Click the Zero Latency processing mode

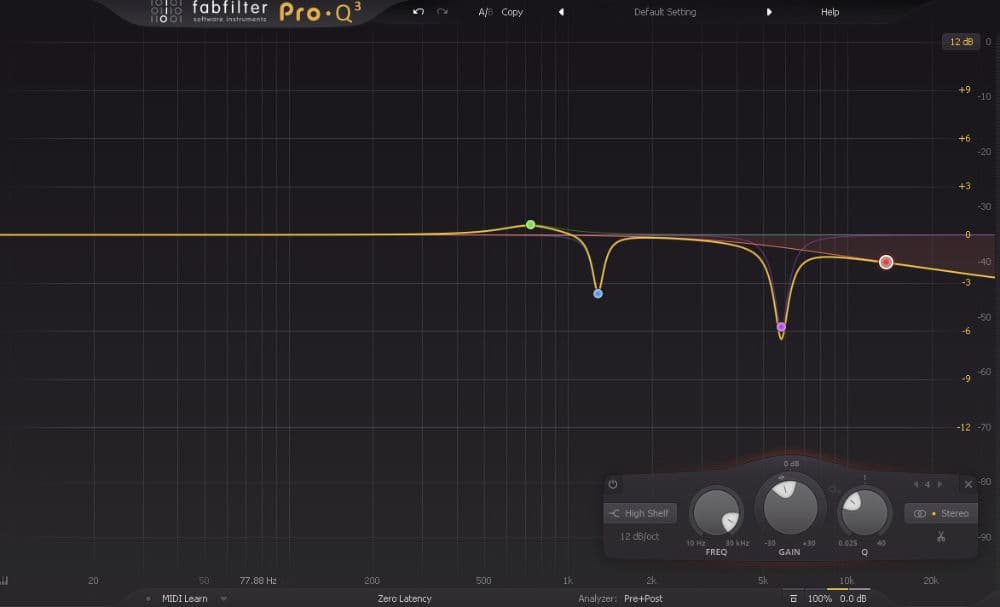coord(404,599)
